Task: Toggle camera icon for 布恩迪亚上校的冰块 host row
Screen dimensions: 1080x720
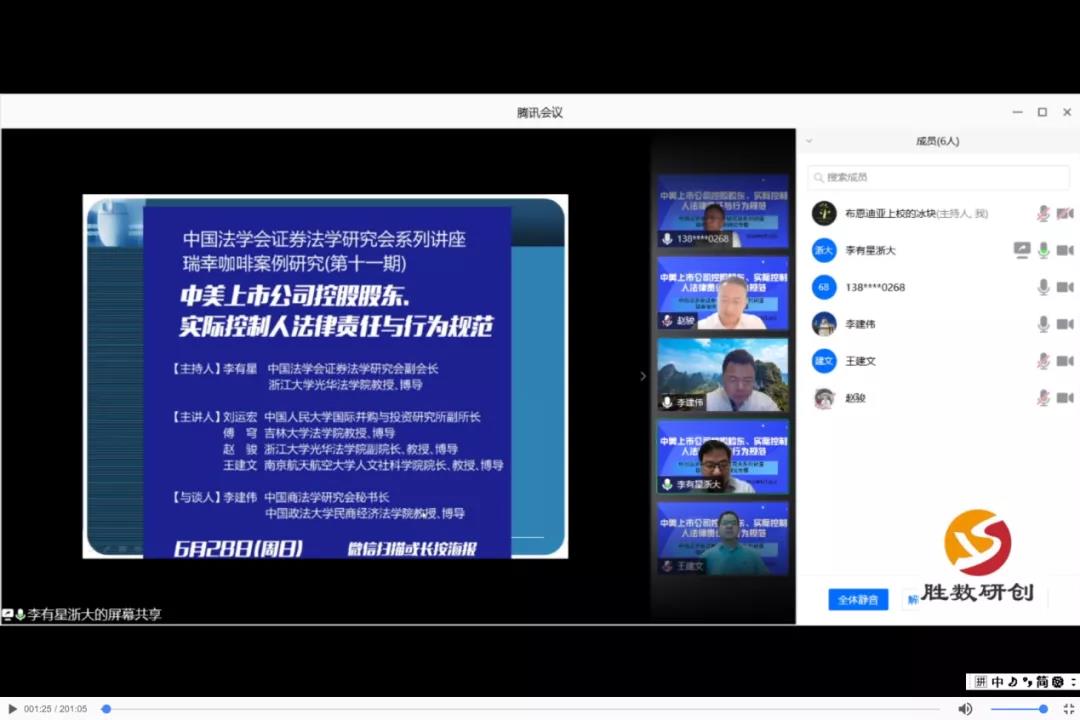Action: pos(1065,214)
